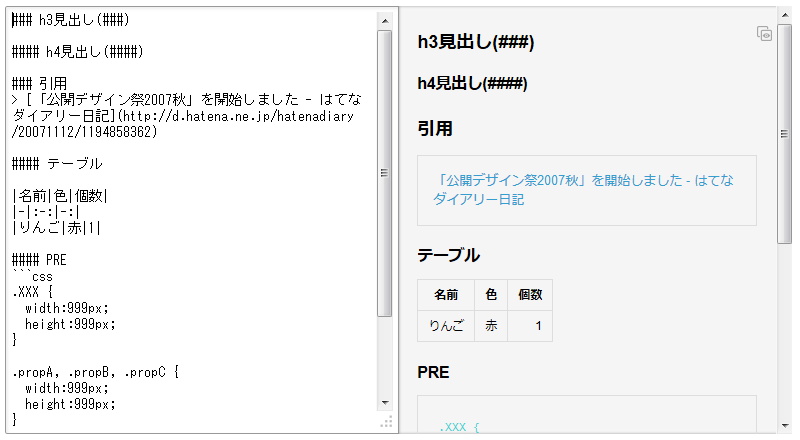This screenshot has height=440, width=800.
Task: Open the 公開デザイン祭2007秋 link in preview
Action: point(583,189)
